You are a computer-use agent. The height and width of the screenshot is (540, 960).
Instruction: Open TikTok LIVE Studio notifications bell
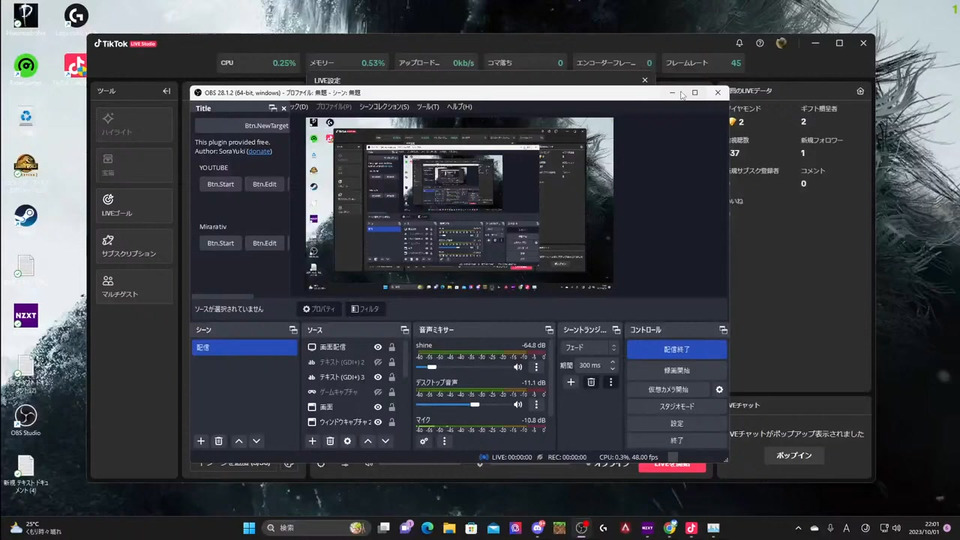coord(740,43)
